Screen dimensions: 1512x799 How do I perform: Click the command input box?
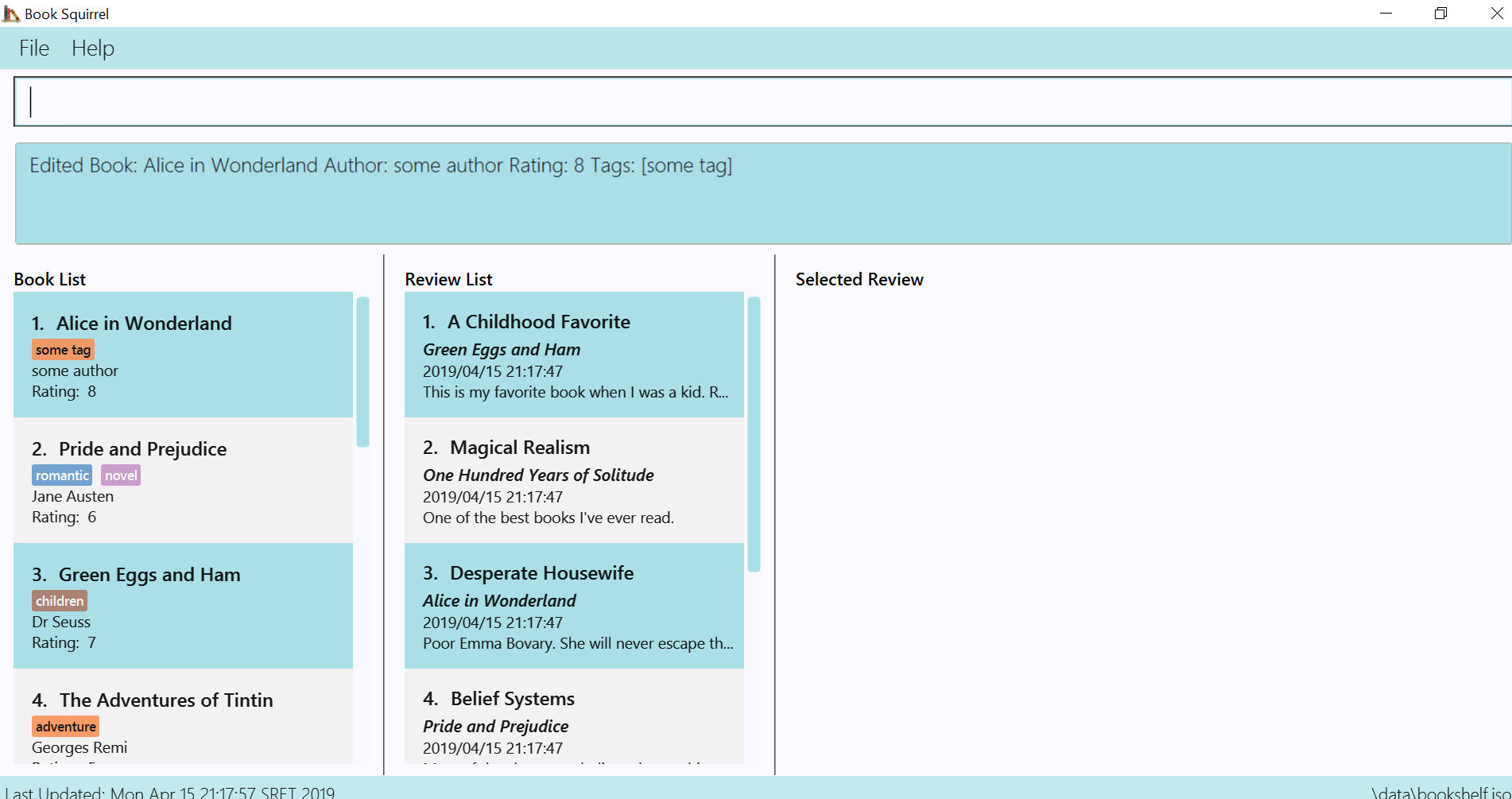[762, 102]
